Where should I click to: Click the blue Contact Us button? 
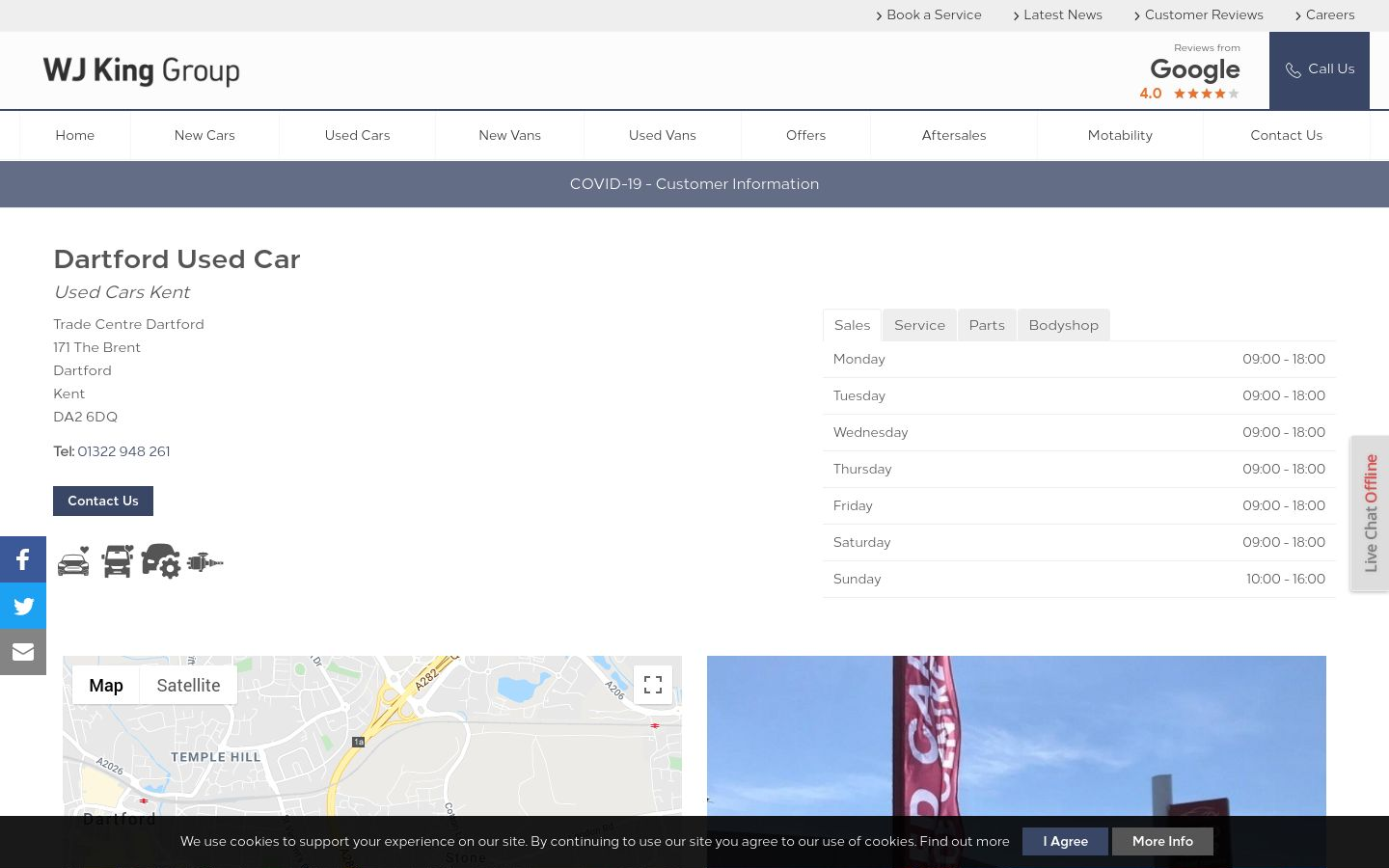[103, 501]
